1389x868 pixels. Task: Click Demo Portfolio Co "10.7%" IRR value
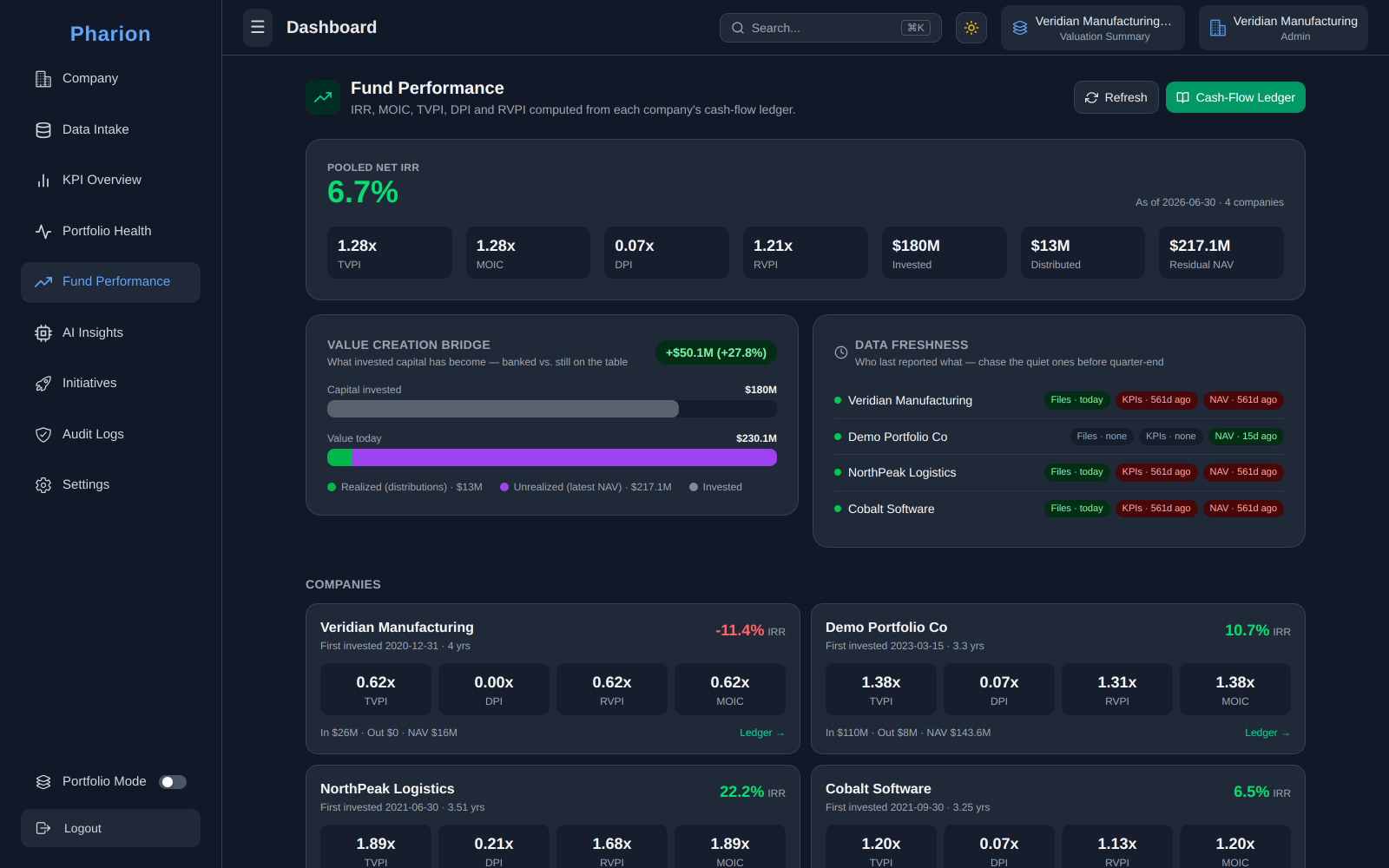click(x=1247, y=630)
